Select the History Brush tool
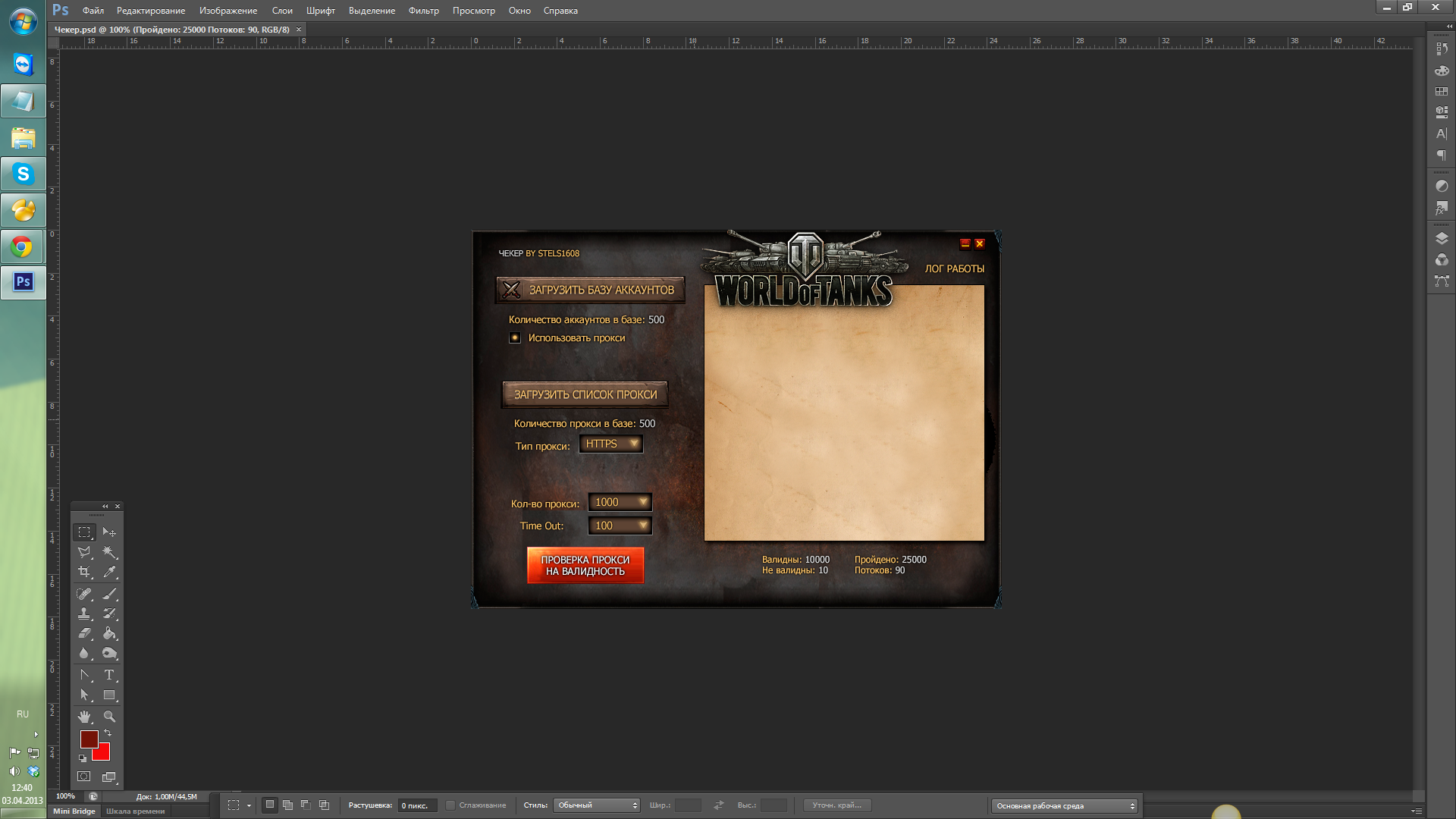 pos(109,613)
